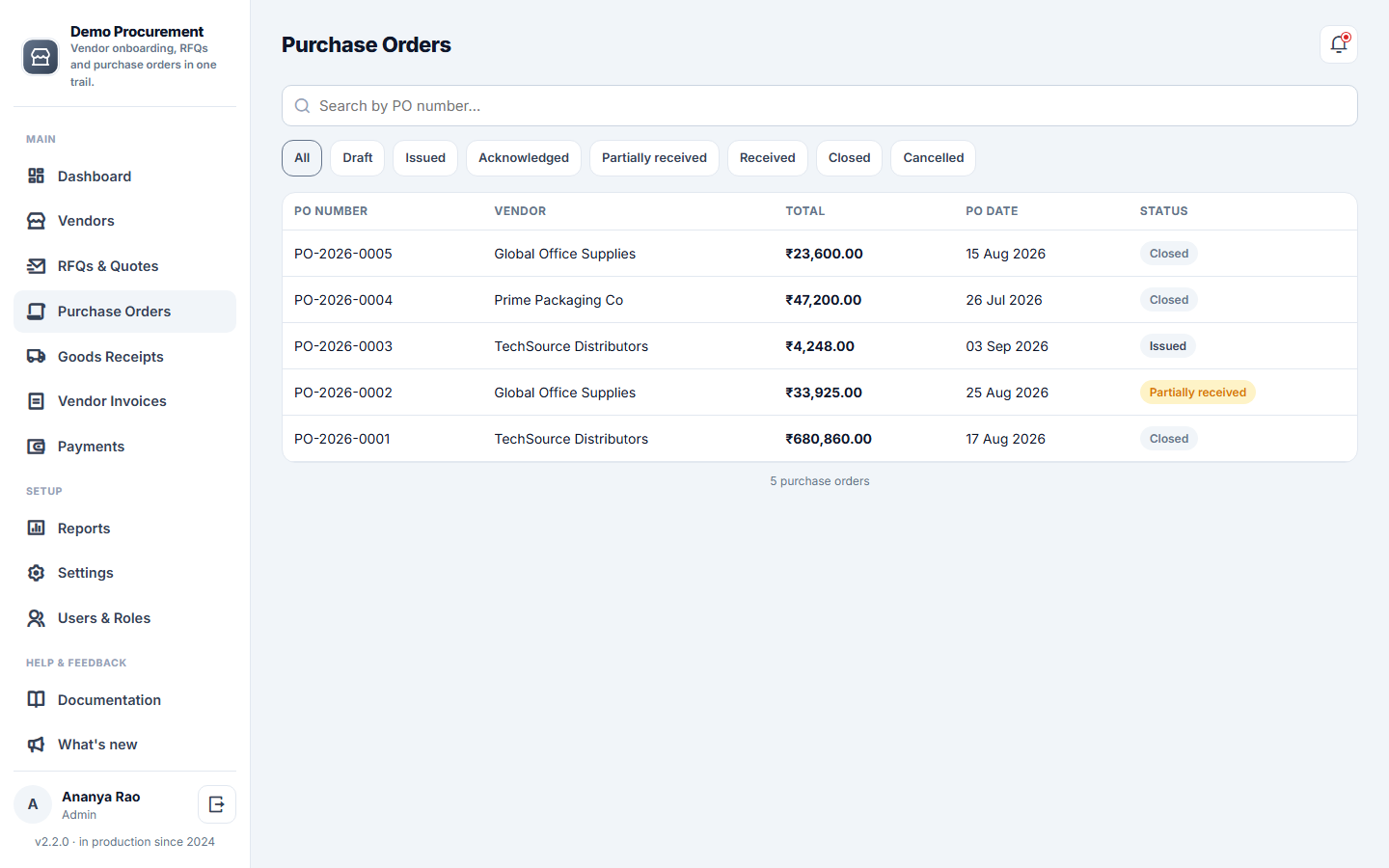This screenshot has width=1389, height=868.
Task: Click the Dashboard grid icon
Action: click(x=36, y=176)
